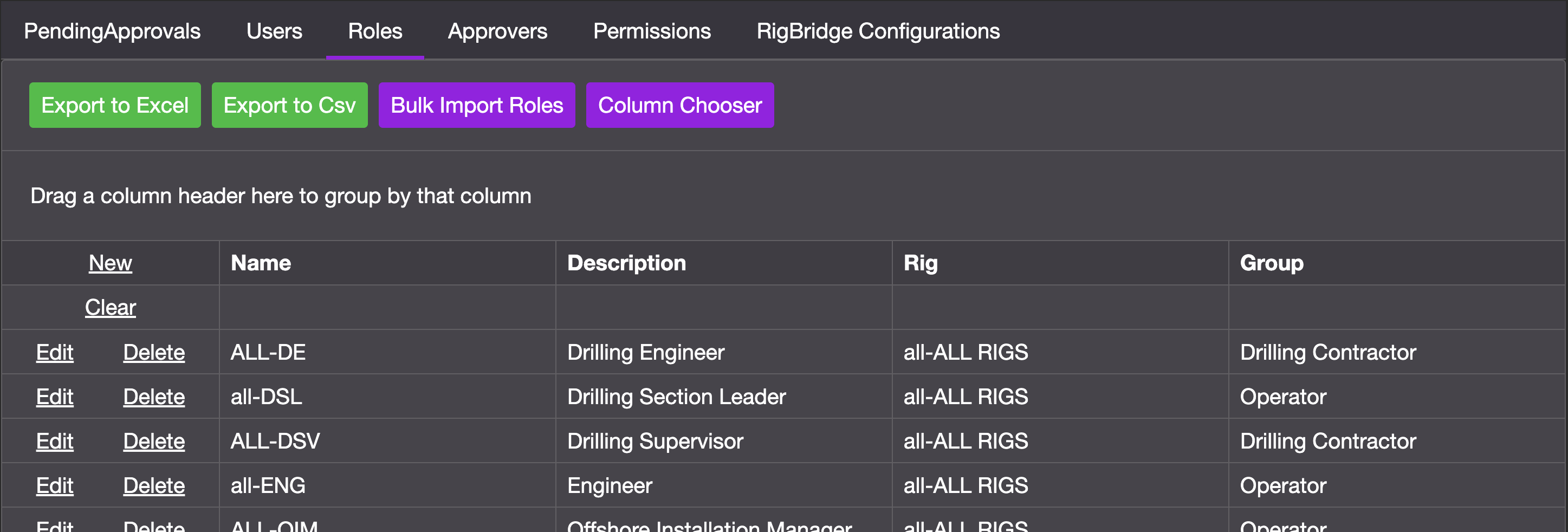Select the Approvers tab
Screen dimensions: 1568x532
[x=497, y=30]
